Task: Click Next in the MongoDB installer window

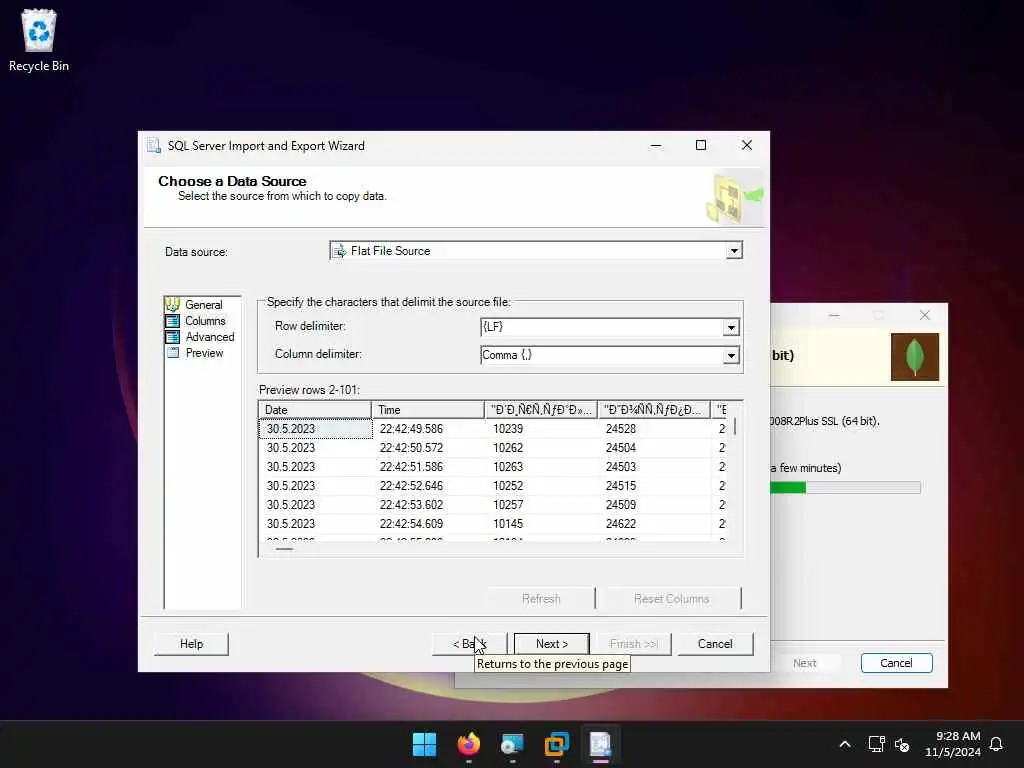Action: pos(805,663)
